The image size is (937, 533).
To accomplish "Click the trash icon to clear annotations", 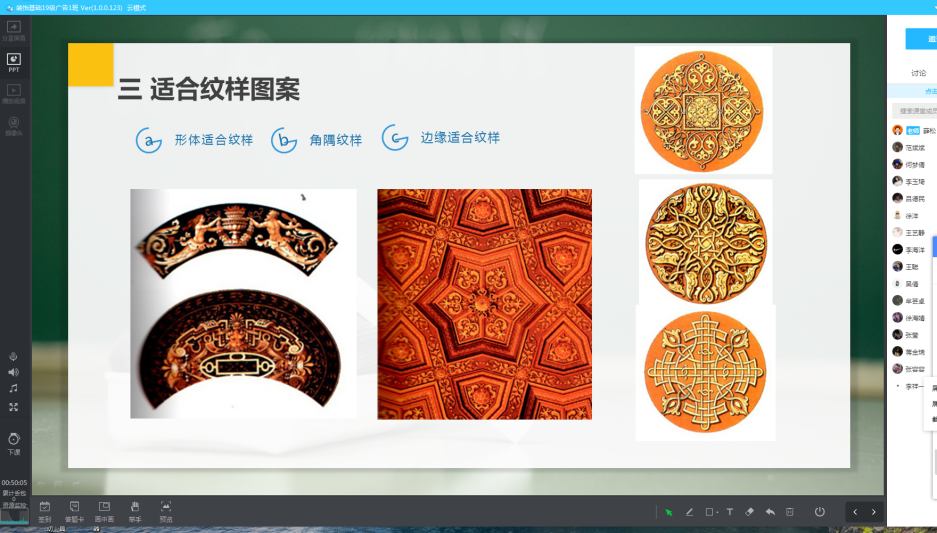I will point(789,512).
